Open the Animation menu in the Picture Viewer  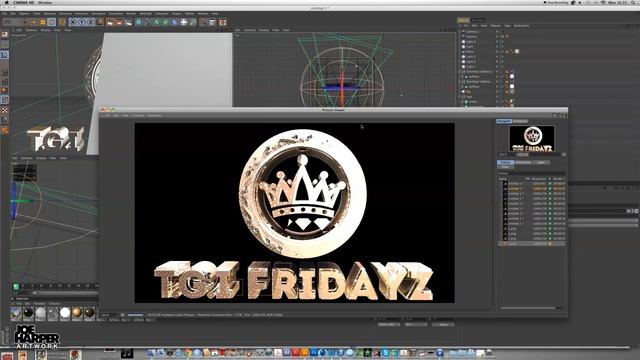pyautogui.click(x=154, y=116)
